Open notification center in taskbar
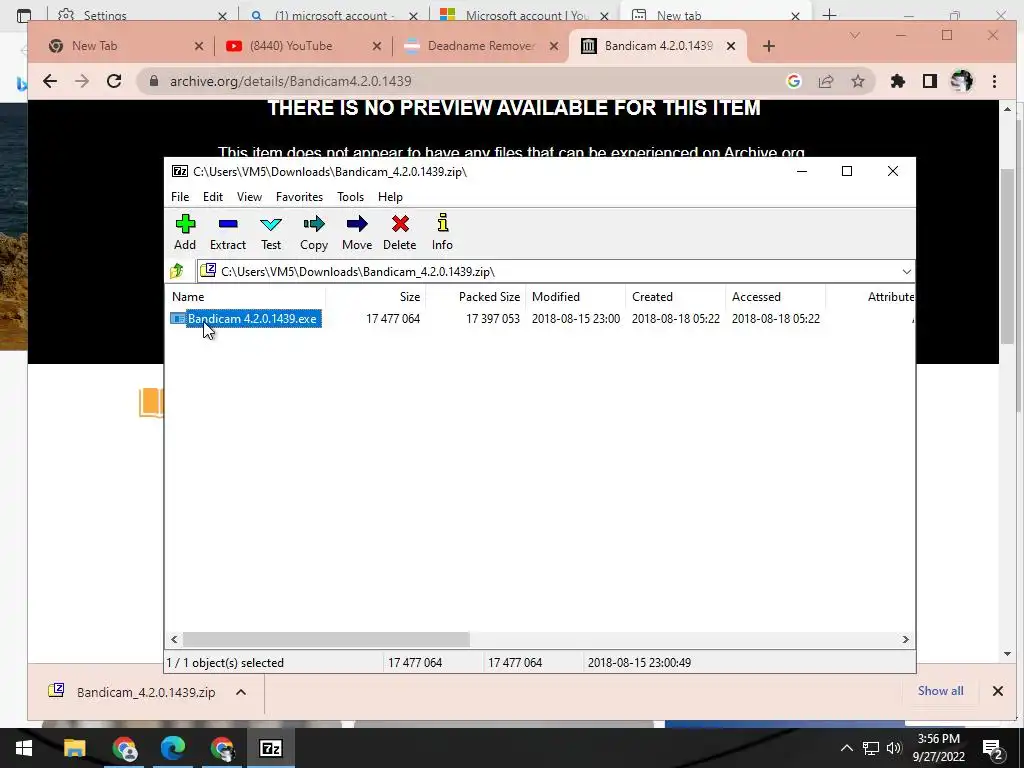This screenshot has height=768, width=1024. point(993,748)
